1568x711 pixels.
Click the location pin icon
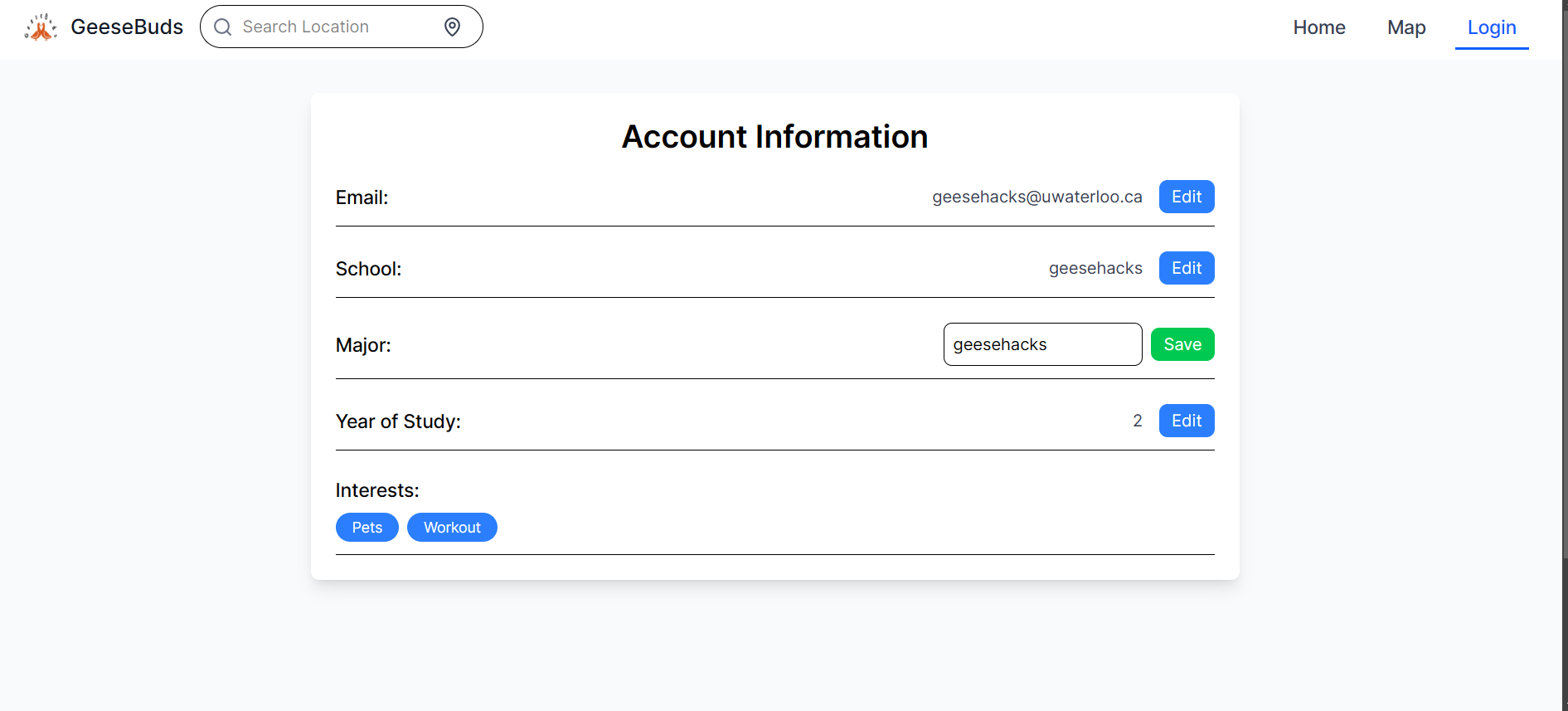(x=452, y=27)
